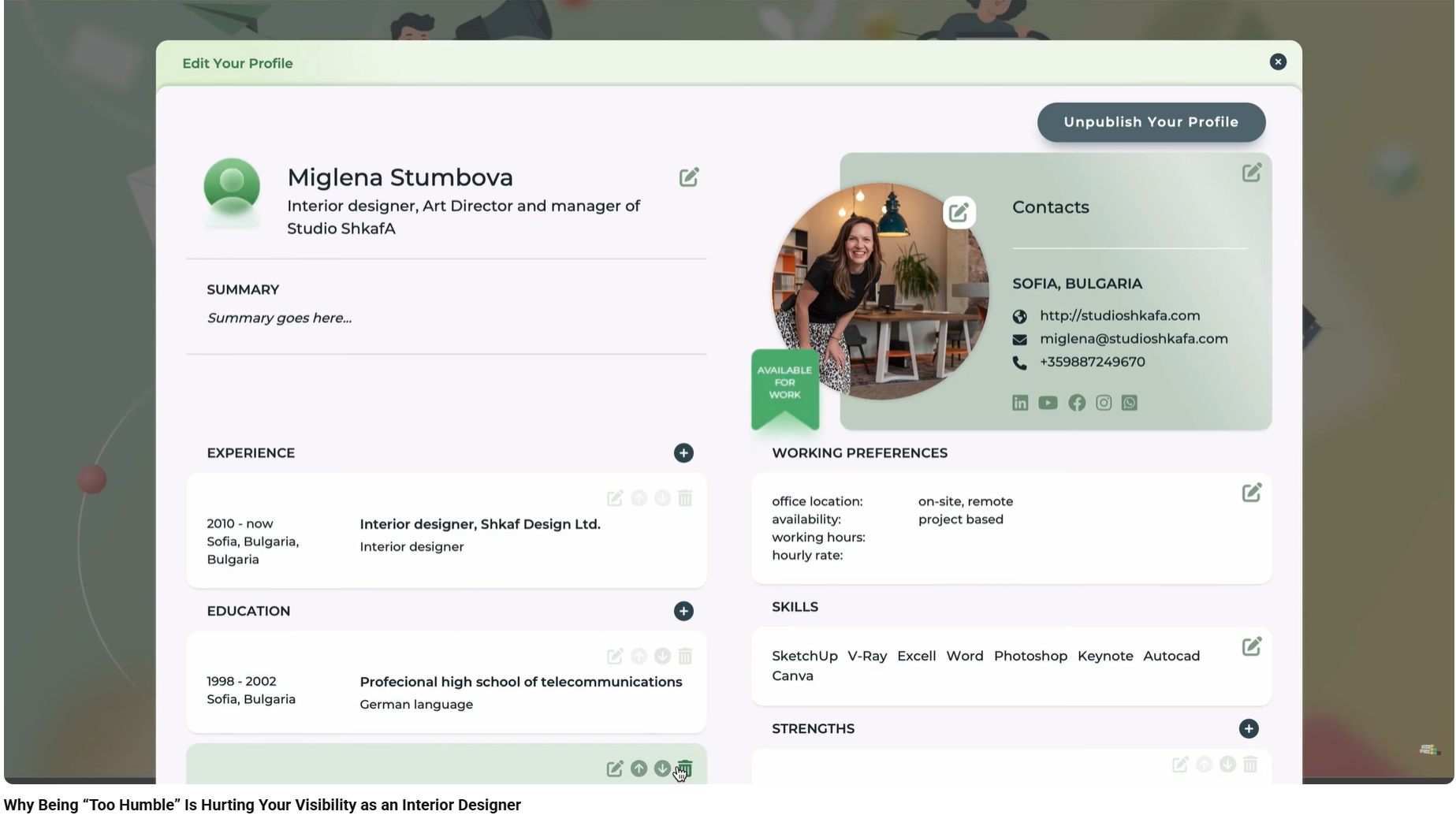Move the education entry down
This screenshot has width=1456, height=815.
click(x=662, y=656)
